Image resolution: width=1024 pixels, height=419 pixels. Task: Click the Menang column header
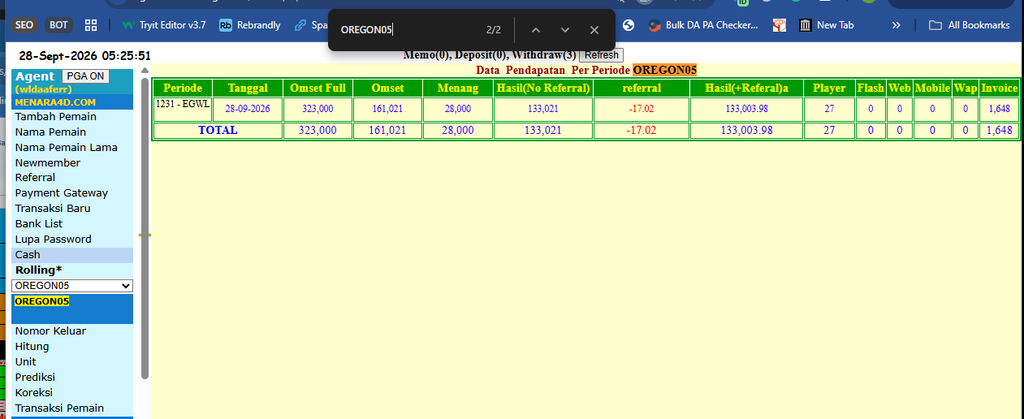(458, 88)
